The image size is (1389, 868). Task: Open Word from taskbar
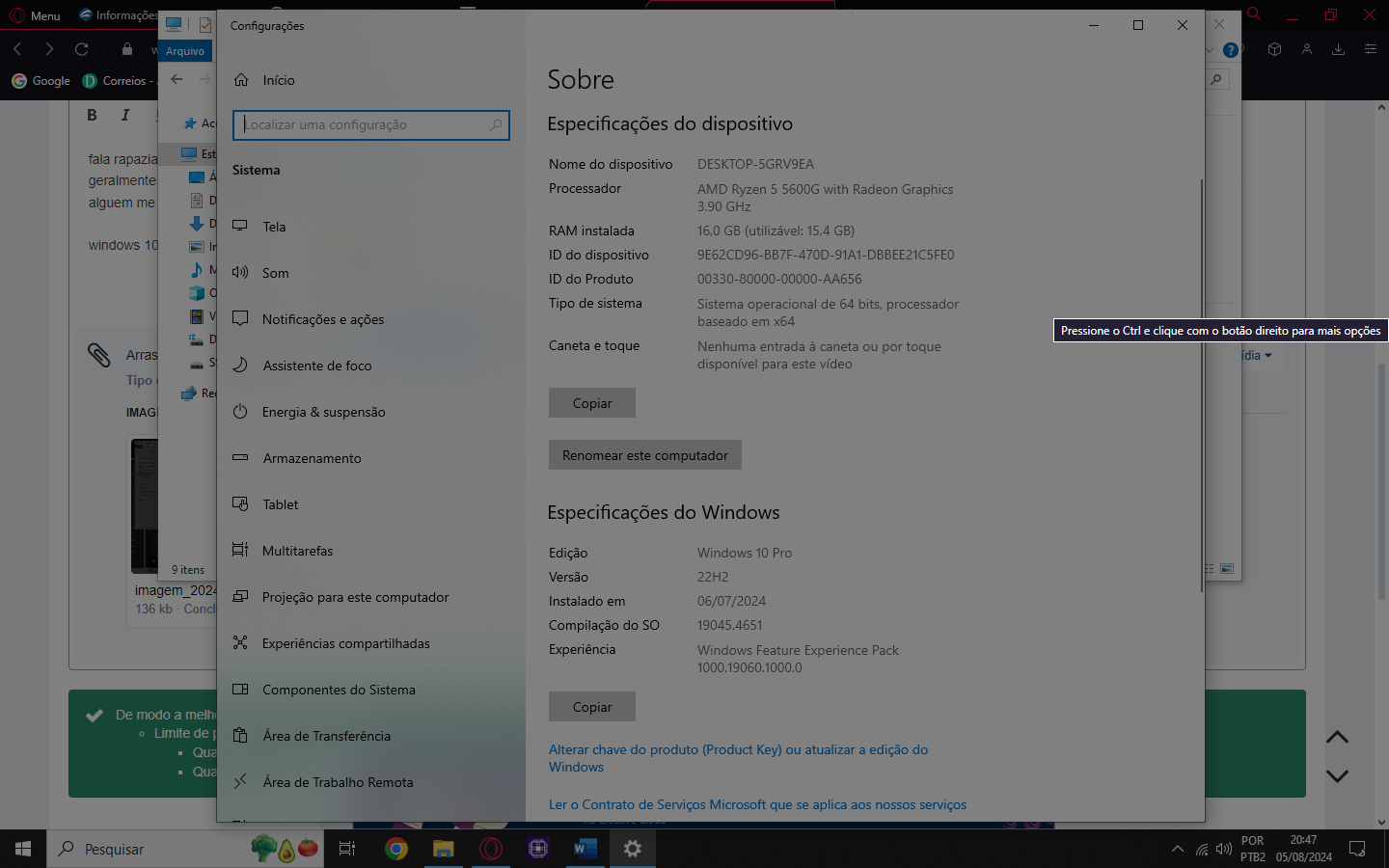click(x=585, y=849)
